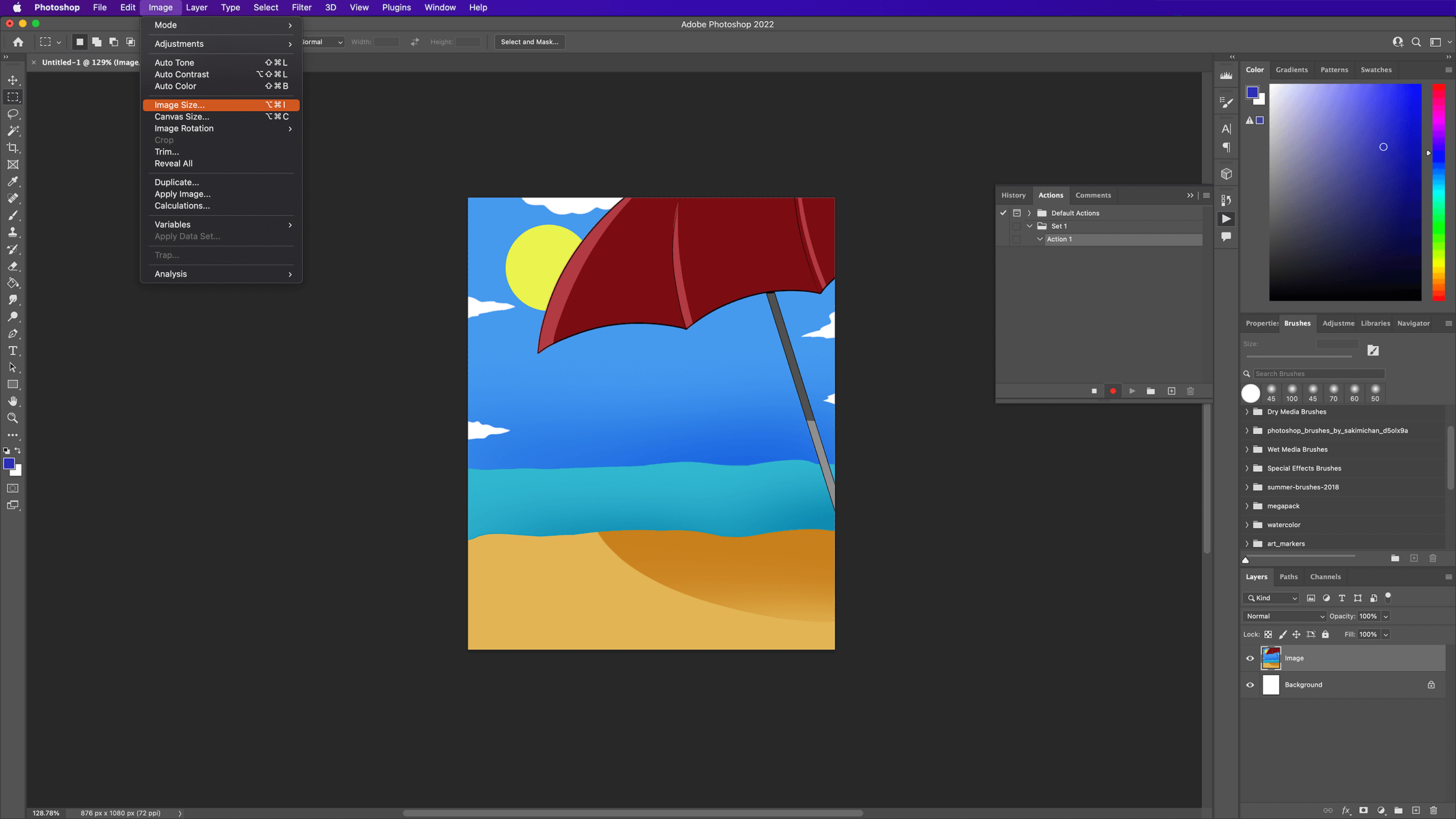The image size is (1456, 819).
Task: Switch to the Channels tab
Action: pos(1325,577)
